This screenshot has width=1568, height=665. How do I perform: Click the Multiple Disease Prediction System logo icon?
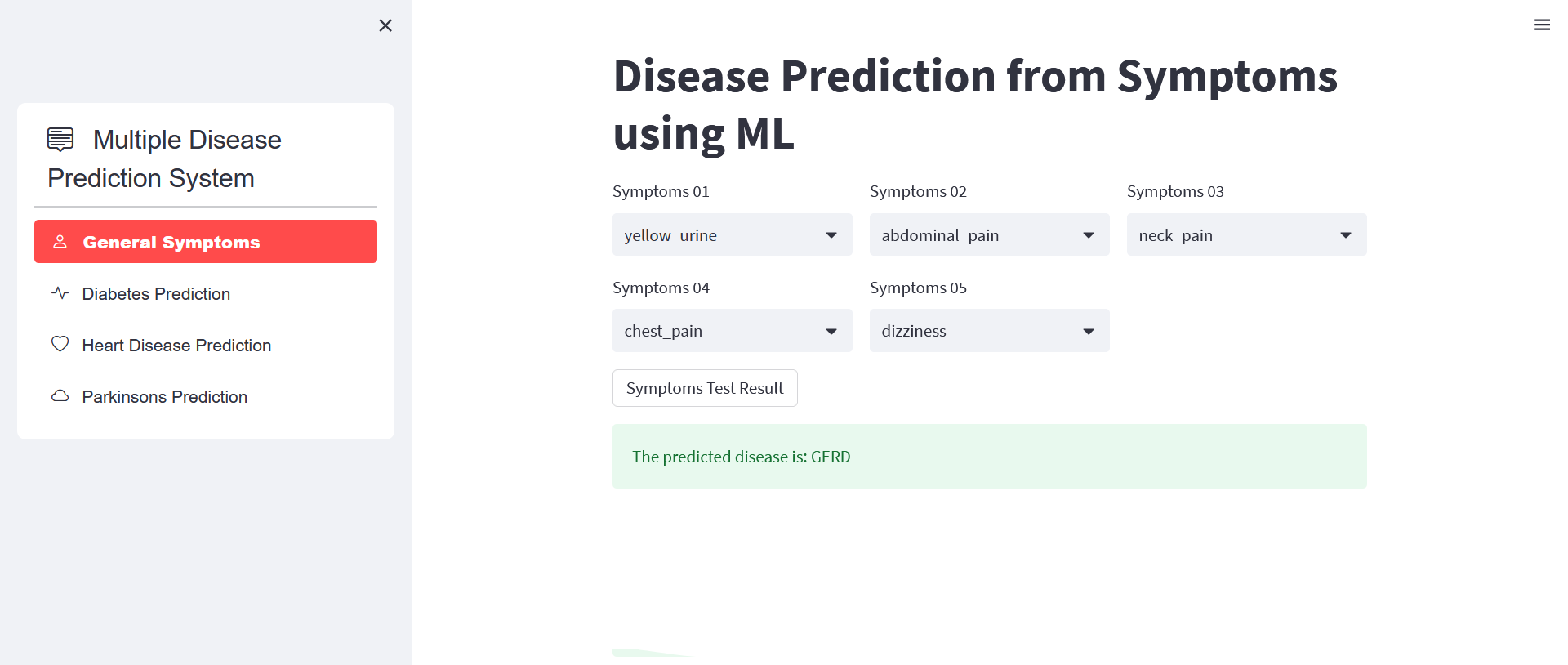coord(60,140)
